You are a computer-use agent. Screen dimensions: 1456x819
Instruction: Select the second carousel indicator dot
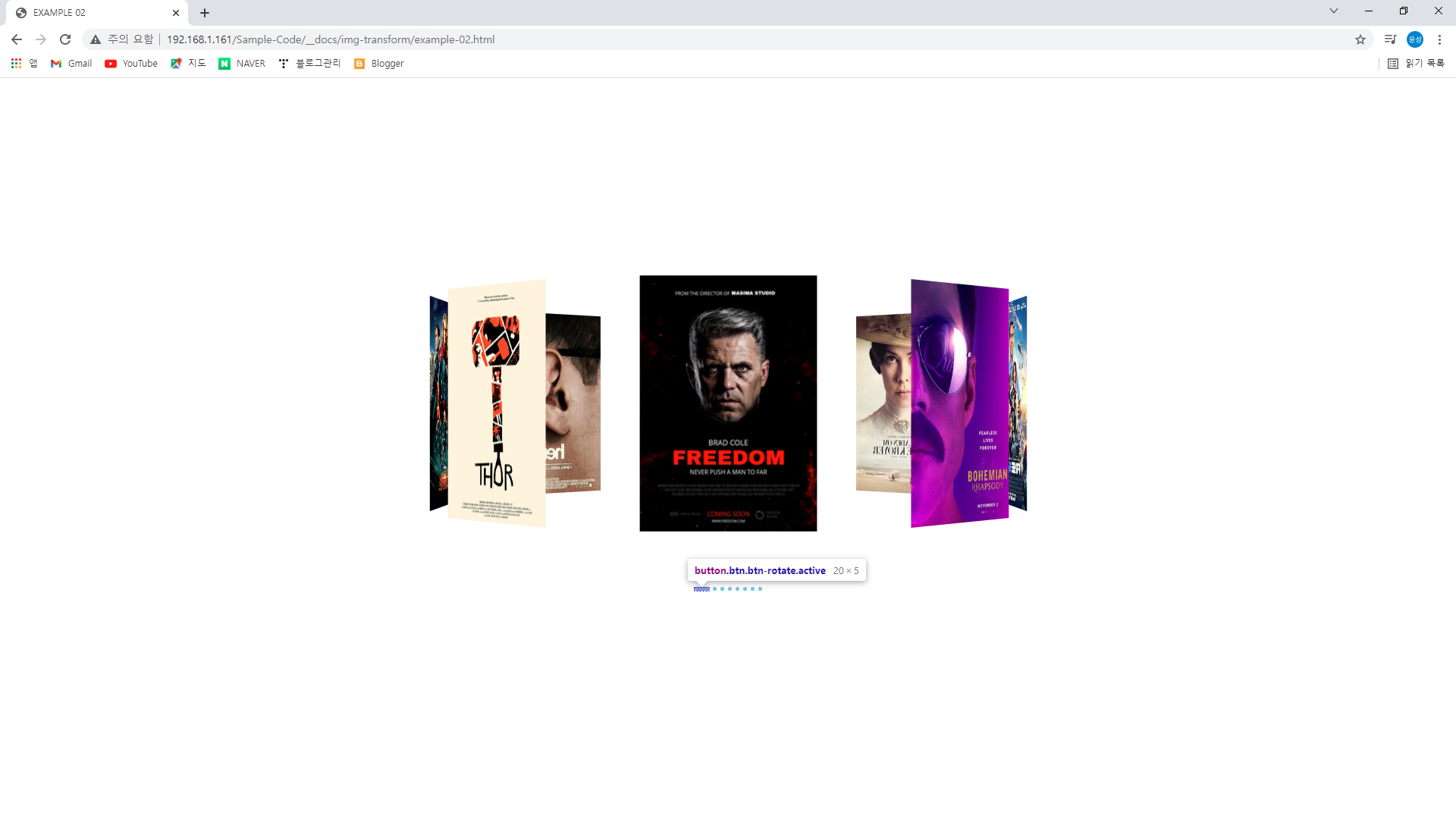point(714,588)
